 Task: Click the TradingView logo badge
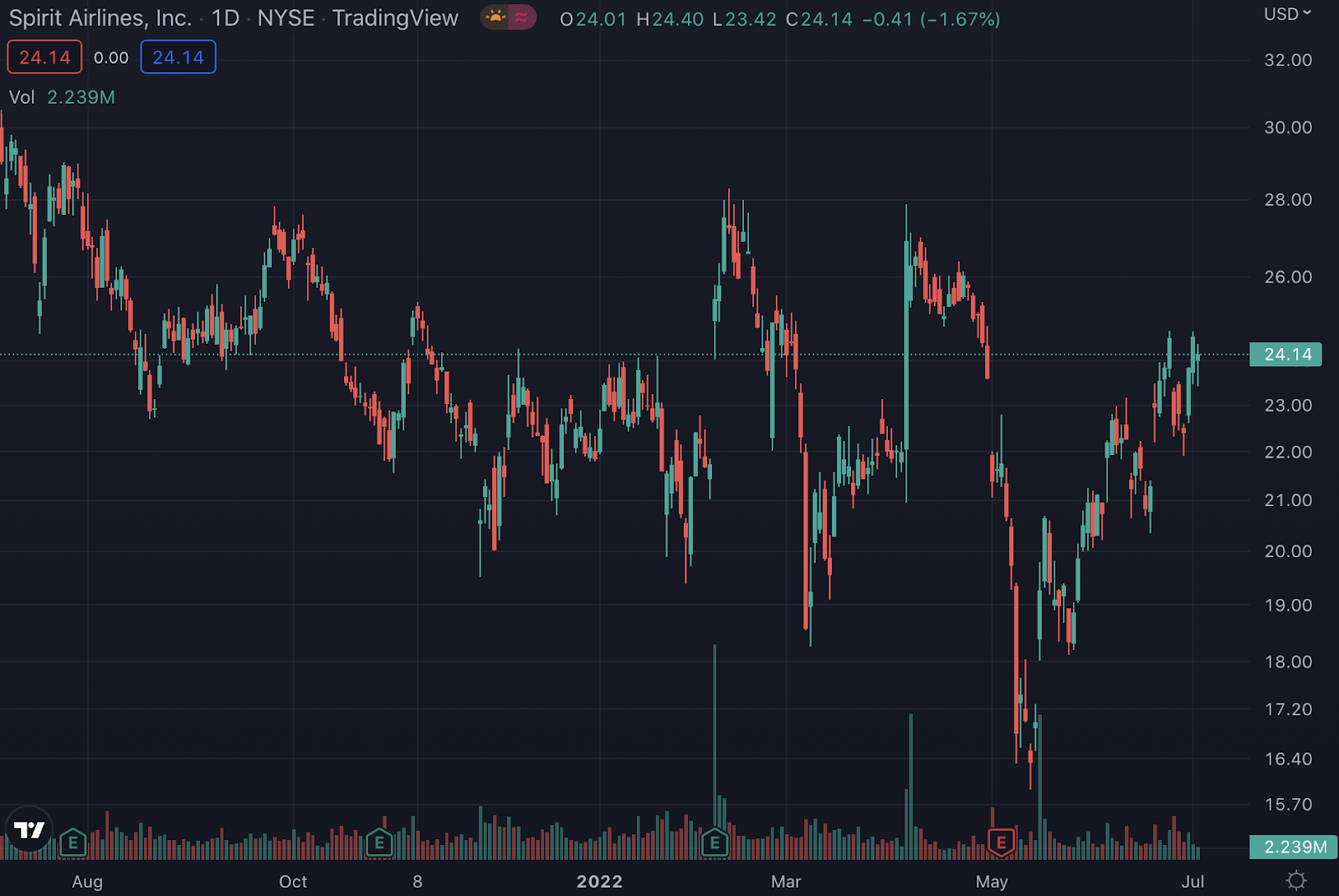[x=29, y=829]
